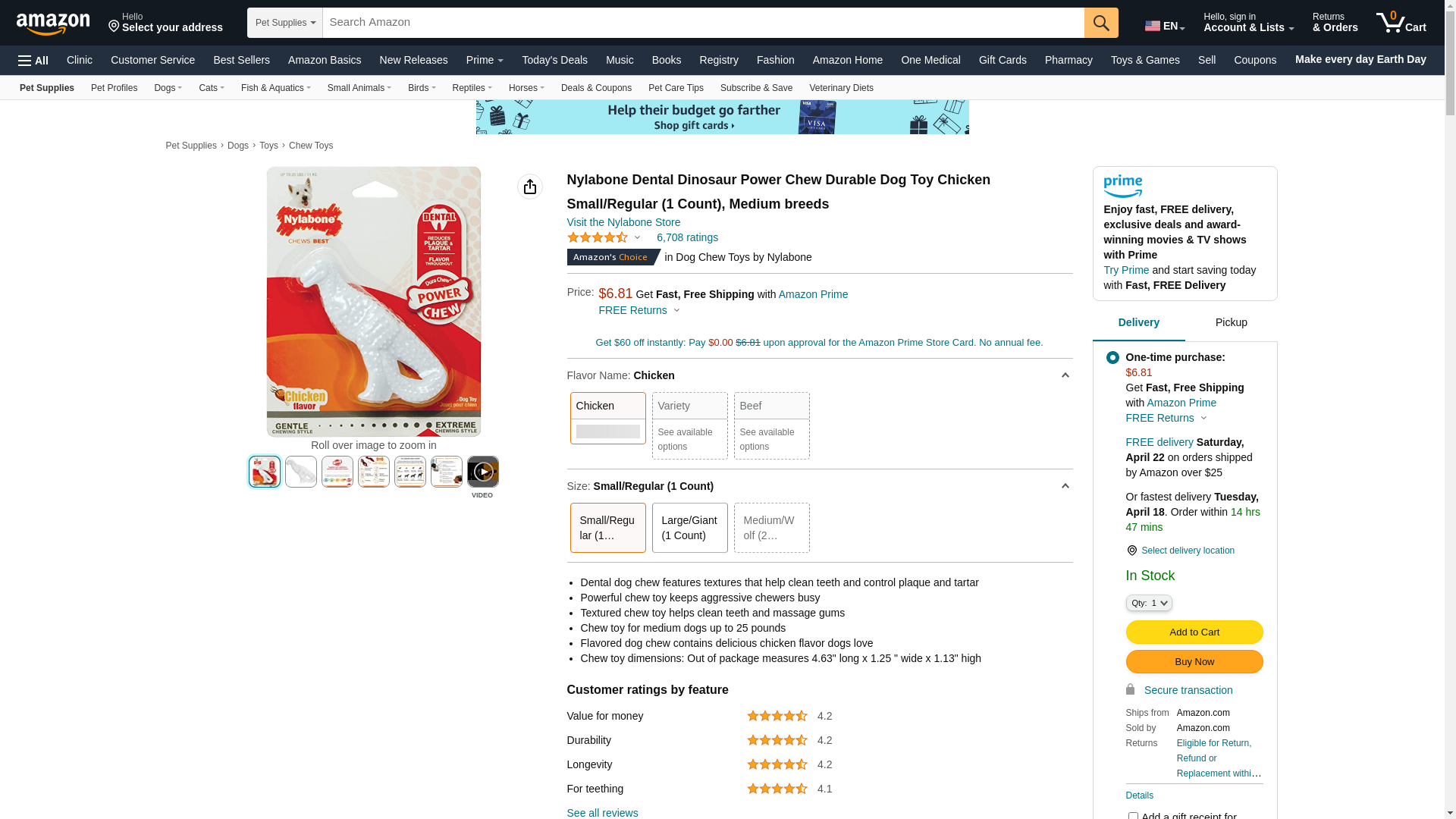
Task: Click Try Prime link
Action: tap(1126, 270)
